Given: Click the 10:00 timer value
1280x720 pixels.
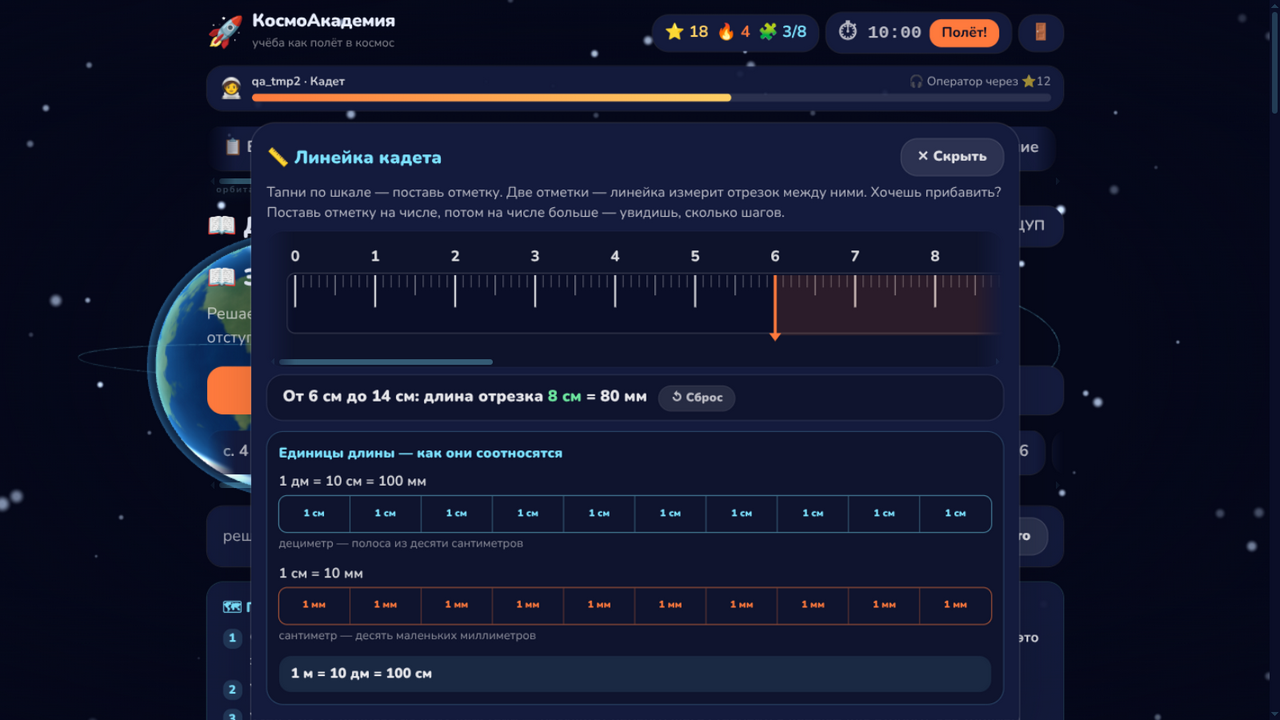Looking at the screenshot, I should click(894, 32).
